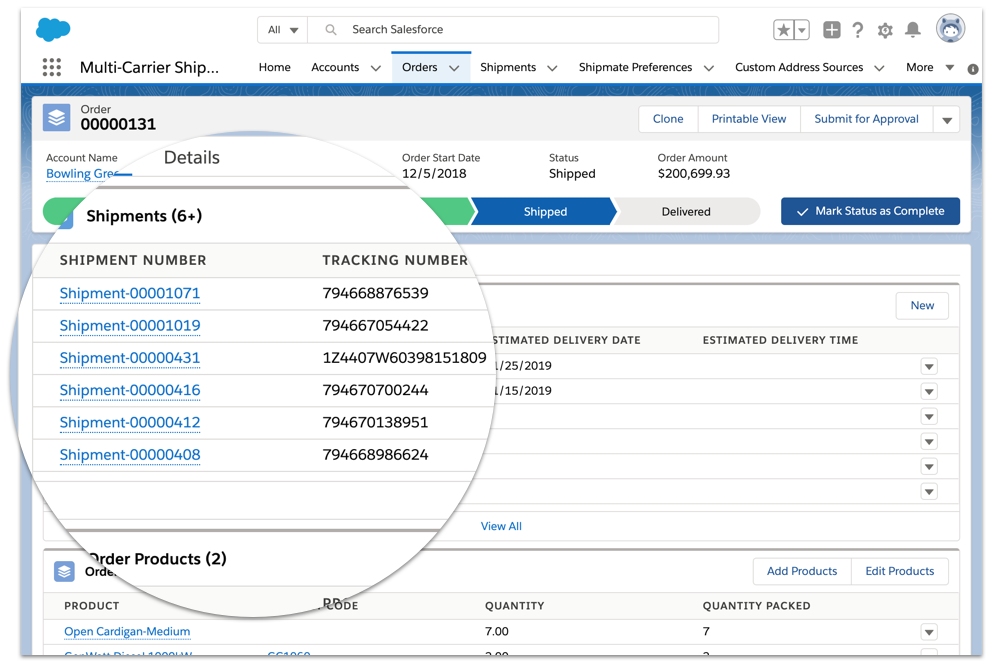Select the Orders tab
The image size is (991, 667).
(x=420, y=67)
